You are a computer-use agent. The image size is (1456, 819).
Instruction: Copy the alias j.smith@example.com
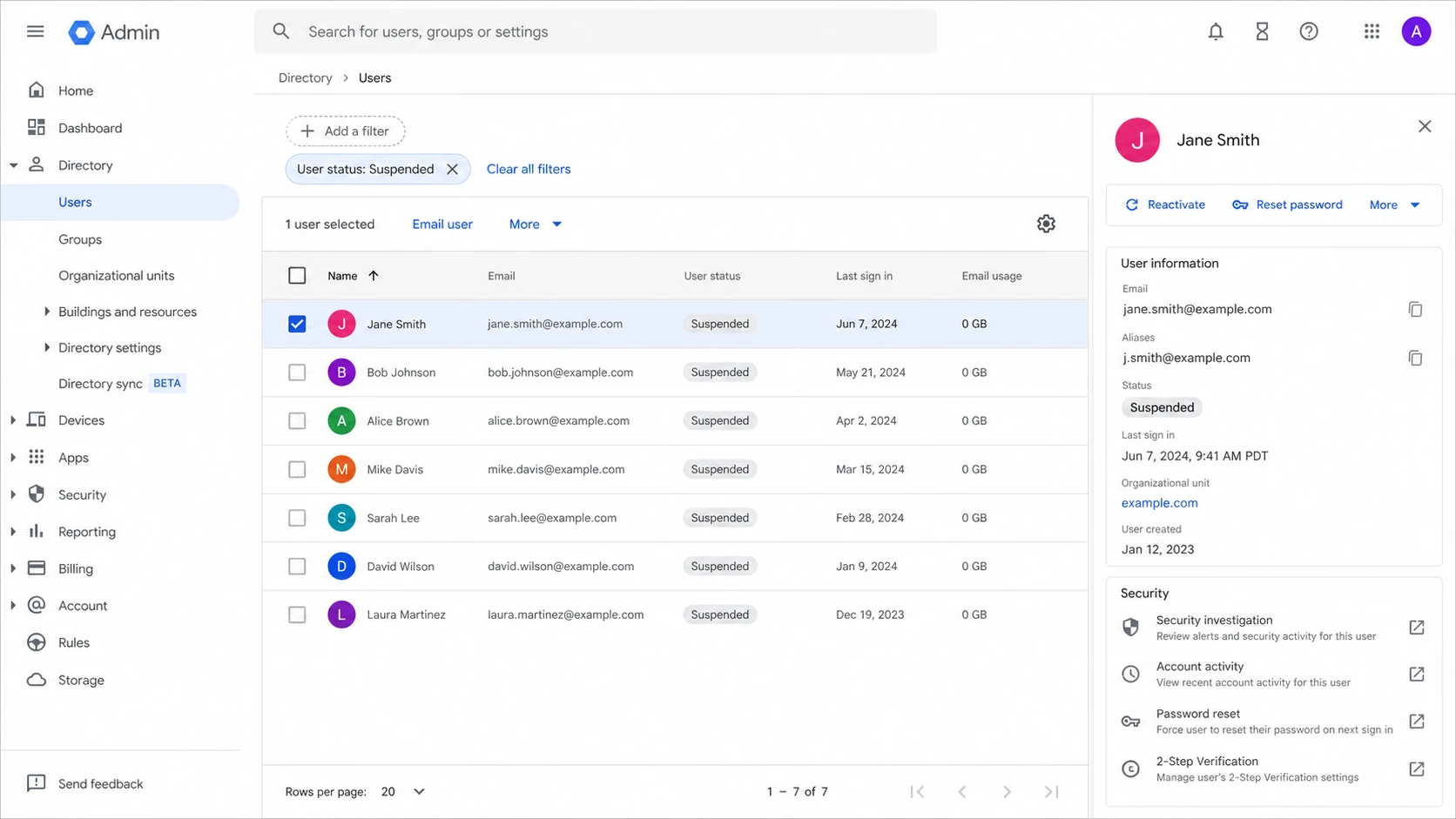pyautogui.click(x=1415, y=358)
